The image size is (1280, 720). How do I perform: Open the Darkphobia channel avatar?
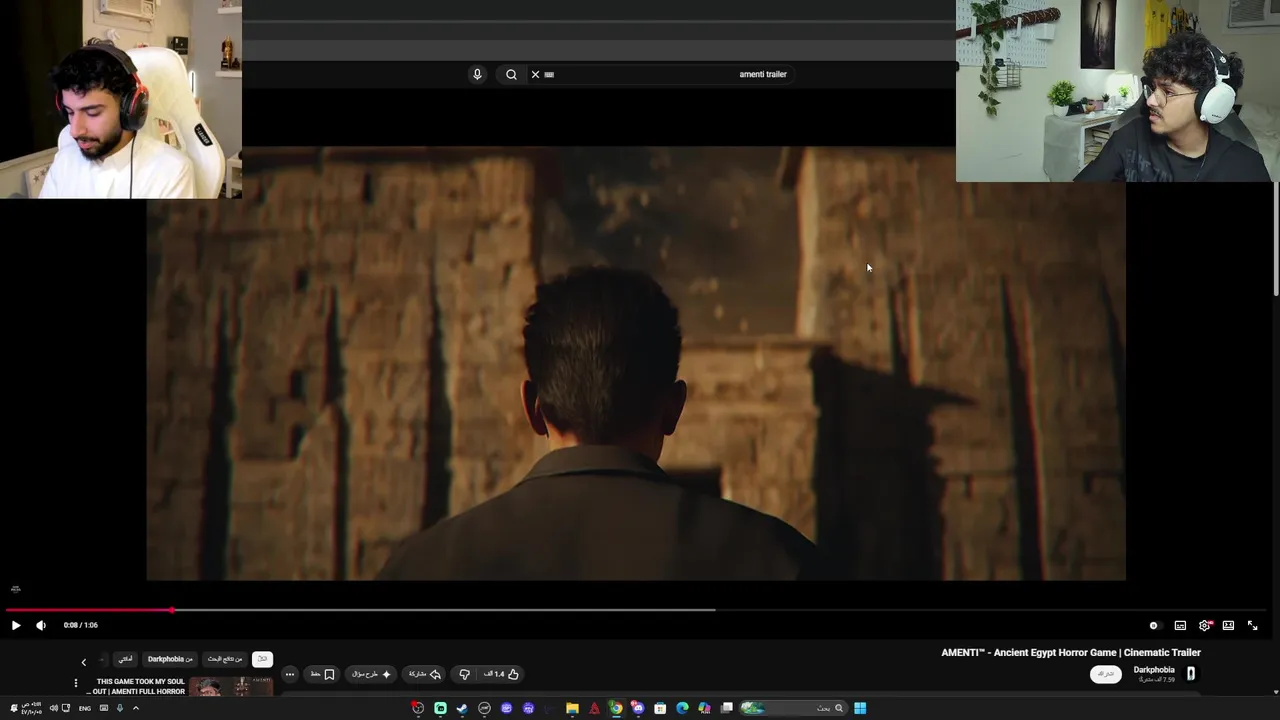tap(1190, 674)
